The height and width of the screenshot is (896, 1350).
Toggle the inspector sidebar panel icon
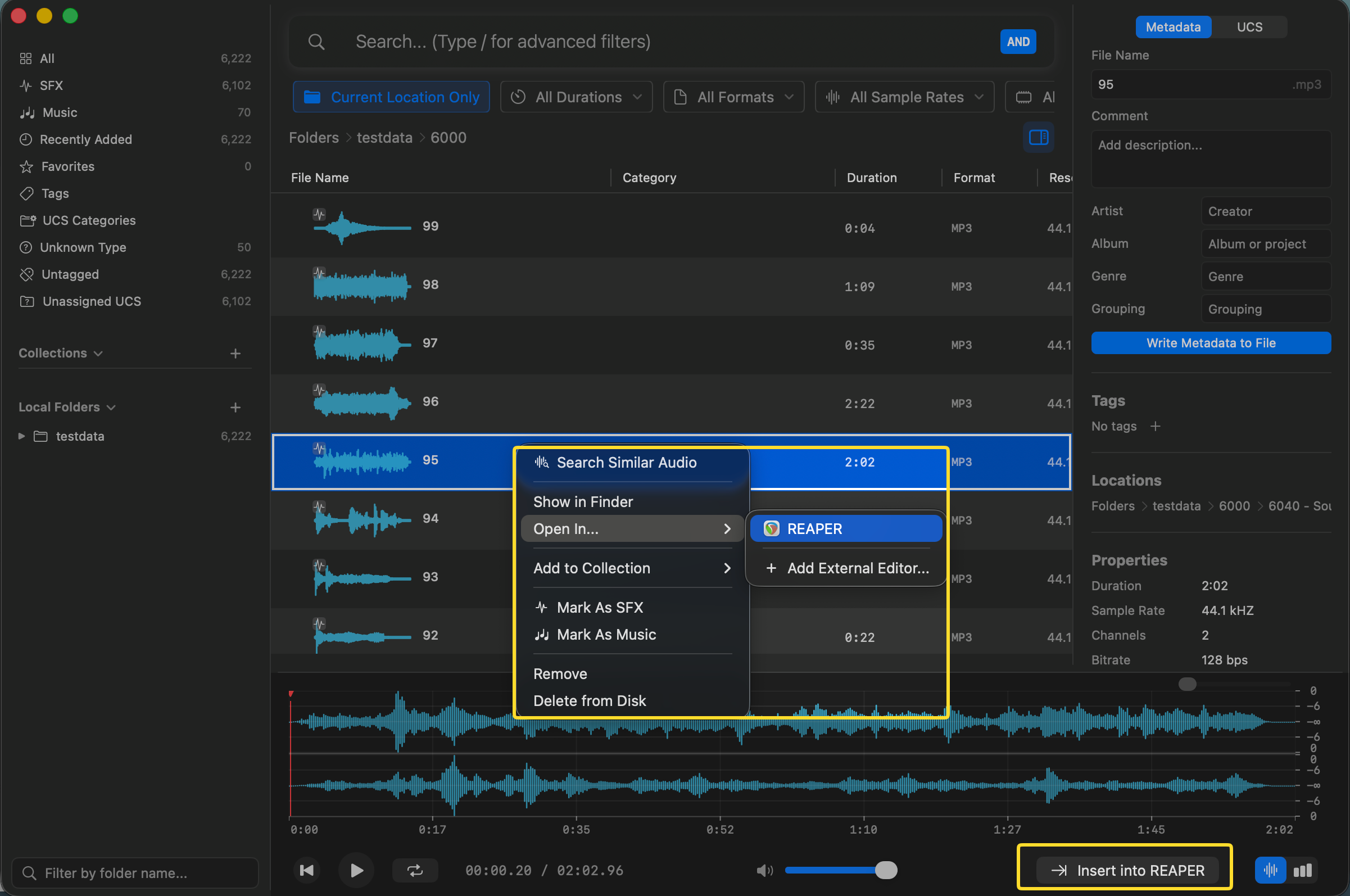coord(1038,137)
